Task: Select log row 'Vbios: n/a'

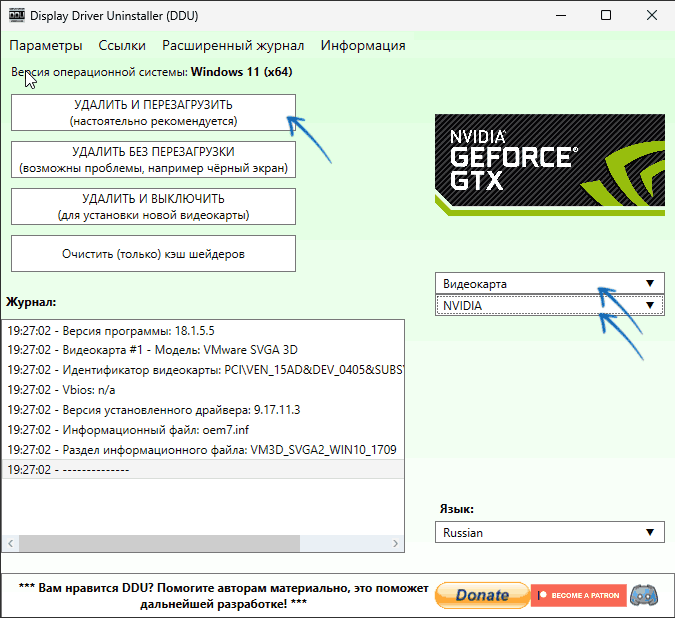Action: click(203, 390)
